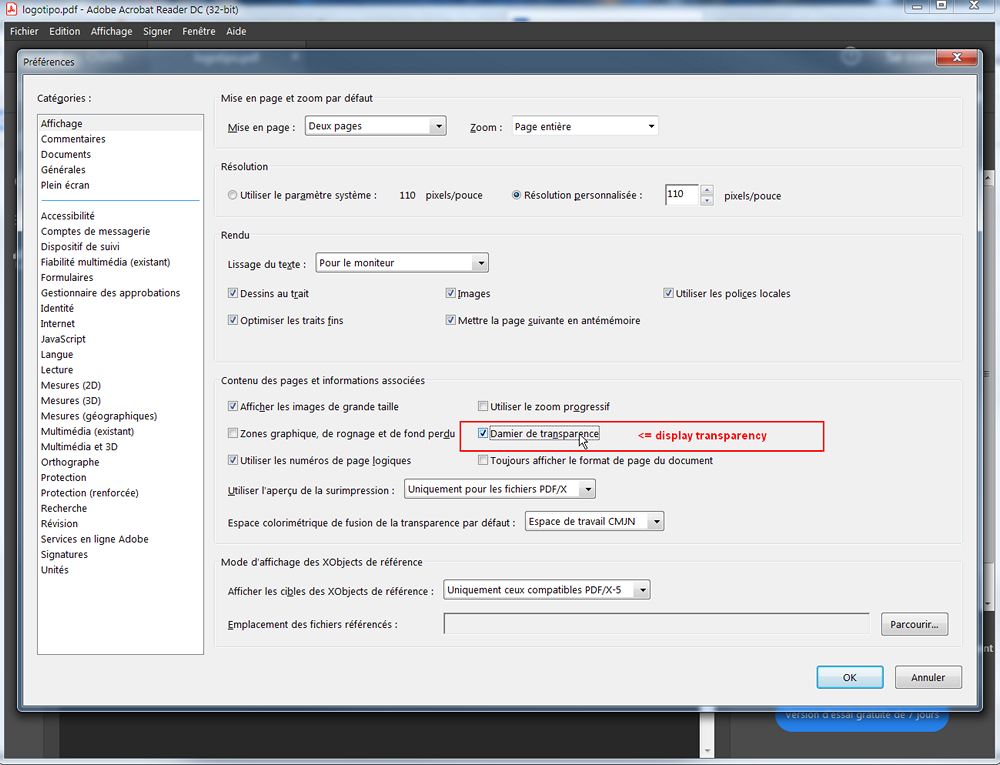Select Unités category

click(120, 570)
